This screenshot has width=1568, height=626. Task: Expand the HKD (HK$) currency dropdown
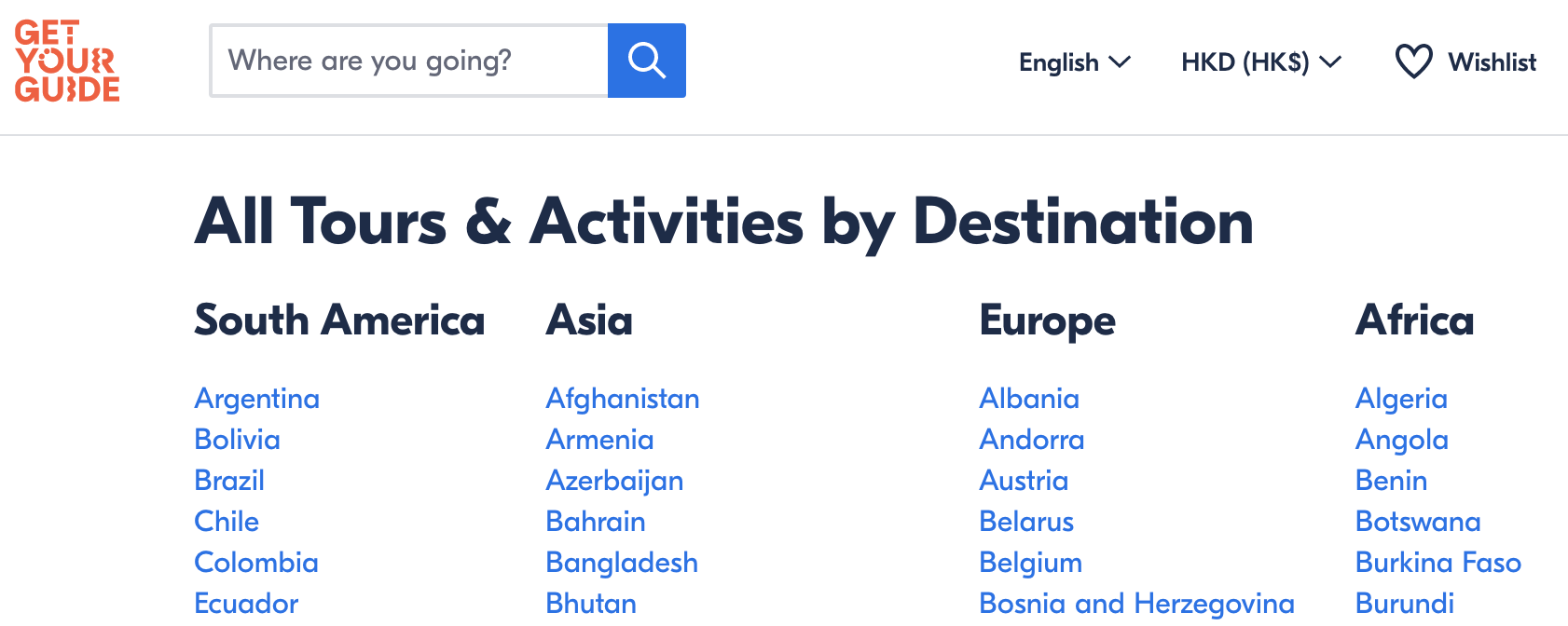click(x=1260, y=62)
